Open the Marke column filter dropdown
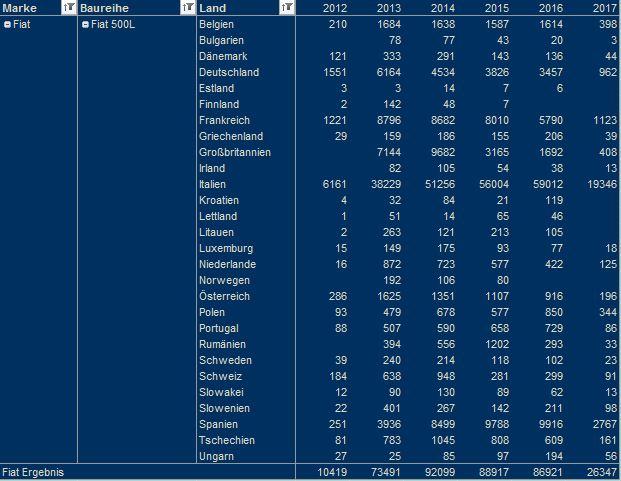621x481 pixels. tap(69, 8)
